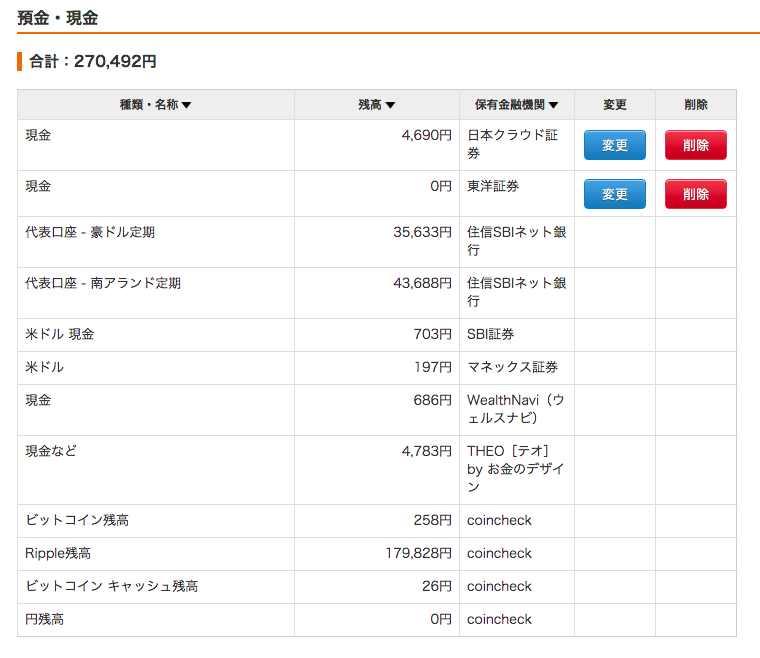Click マネックス証券 institution cell
760x658 pixels.
click(517, 367)
